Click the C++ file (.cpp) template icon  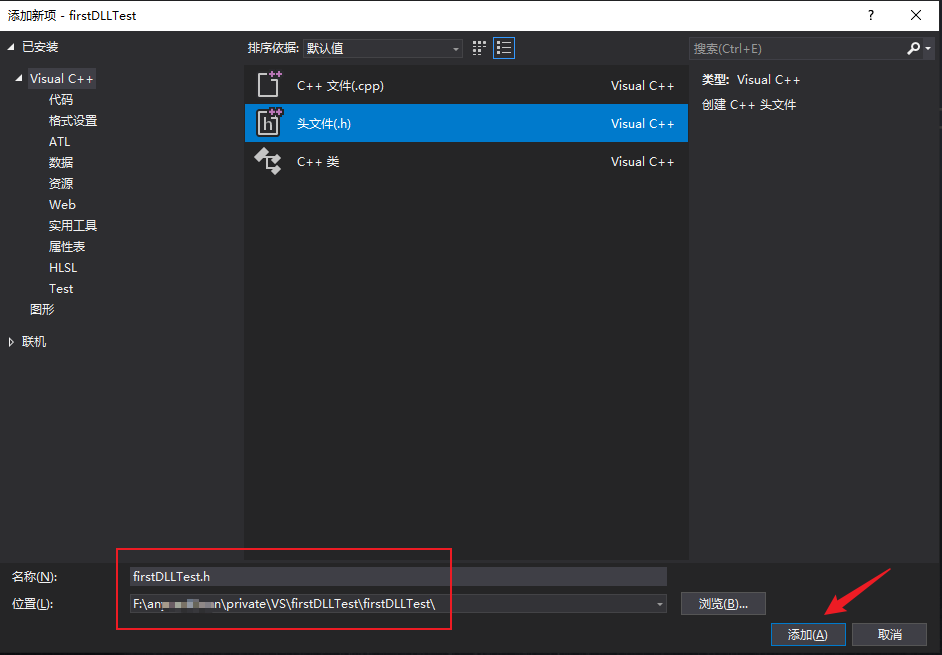coord(269,85)
